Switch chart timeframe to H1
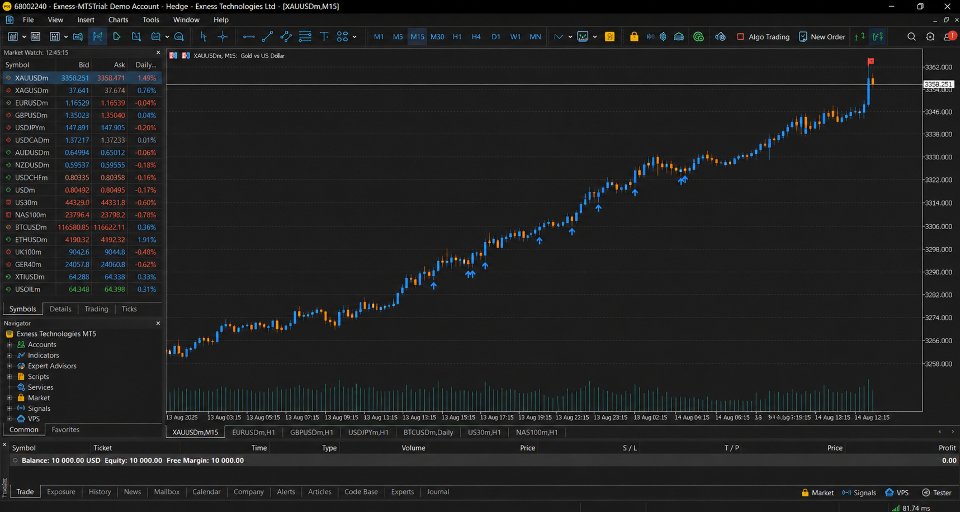960x512 pixels. coord(457,37)
